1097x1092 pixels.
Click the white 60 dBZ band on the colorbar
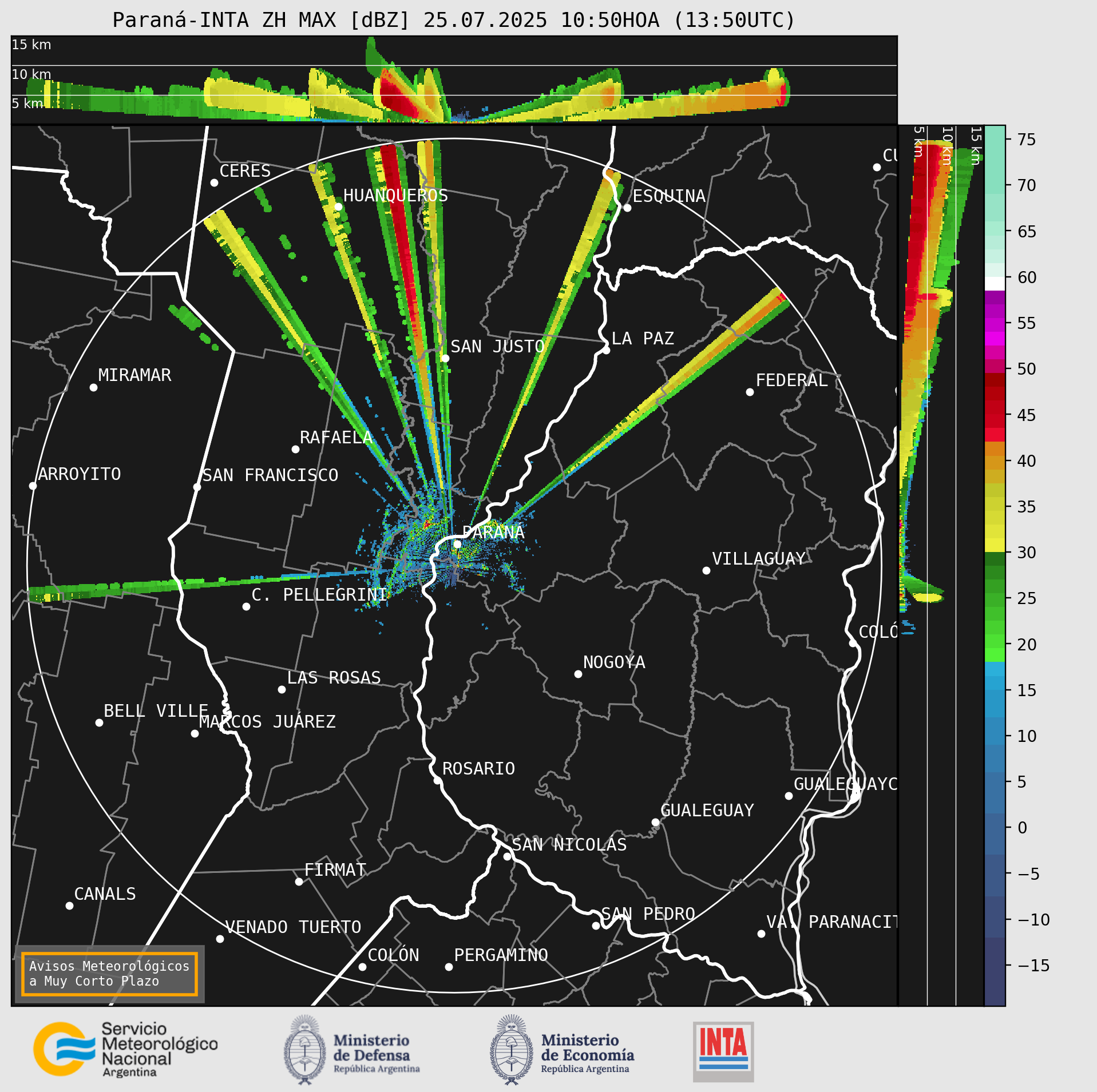(995, 284)
